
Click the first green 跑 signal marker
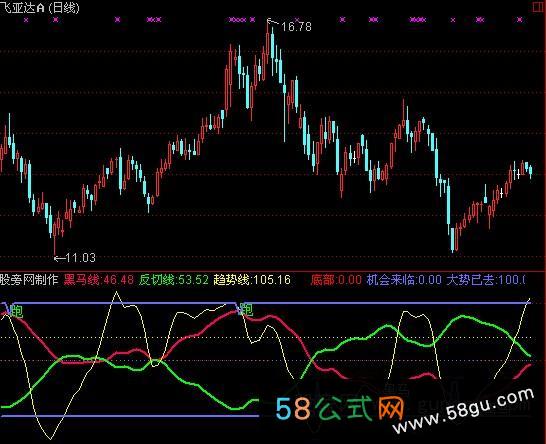point(17,311)
